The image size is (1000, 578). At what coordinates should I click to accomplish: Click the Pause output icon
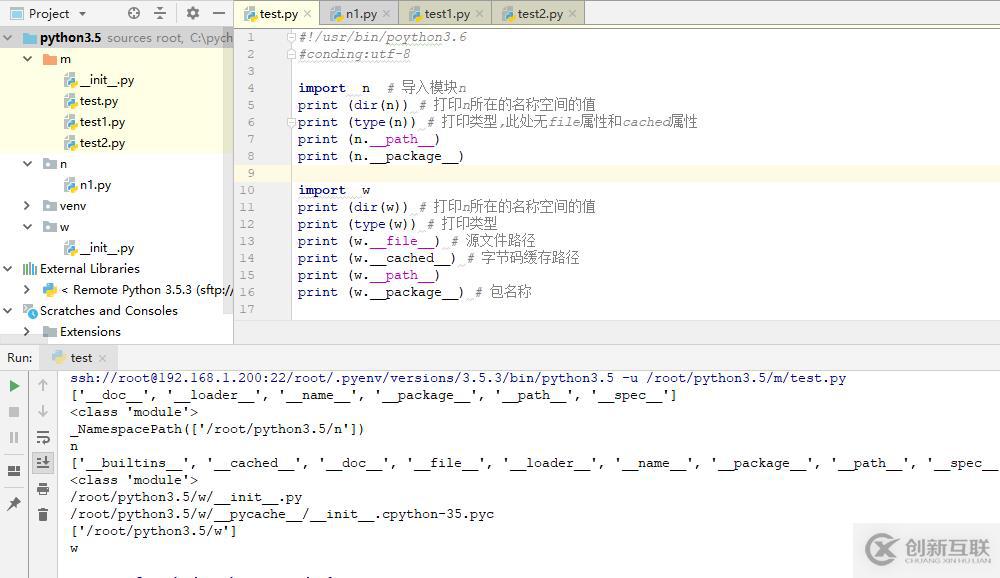(x=14, y=438)
